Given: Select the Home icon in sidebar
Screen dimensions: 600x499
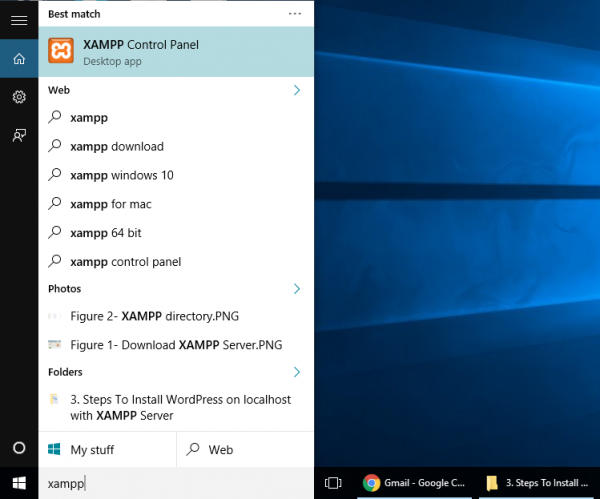Looking at the screenshot, I should click(x=19, y=59).
